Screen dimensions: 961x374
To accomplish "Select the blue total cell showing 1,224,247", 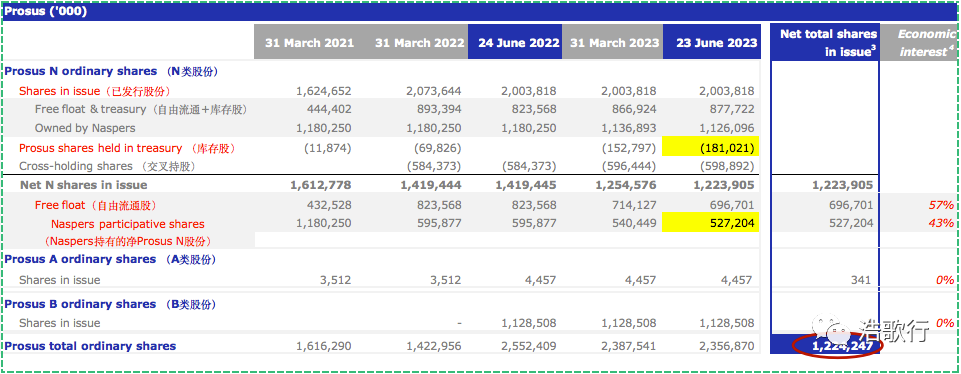I will [824, 345].
